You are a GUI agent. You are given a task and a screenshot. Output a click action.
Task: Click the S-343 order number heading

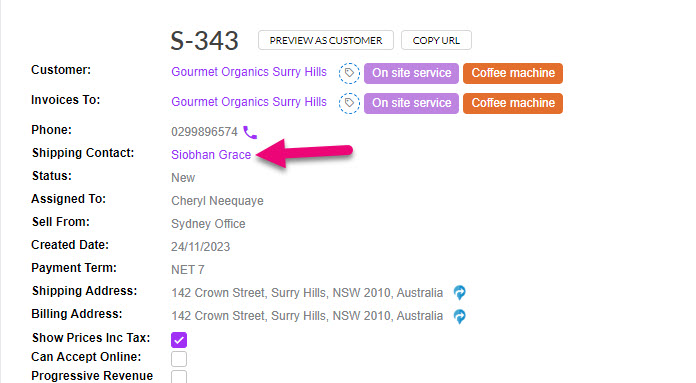(205, 40)
